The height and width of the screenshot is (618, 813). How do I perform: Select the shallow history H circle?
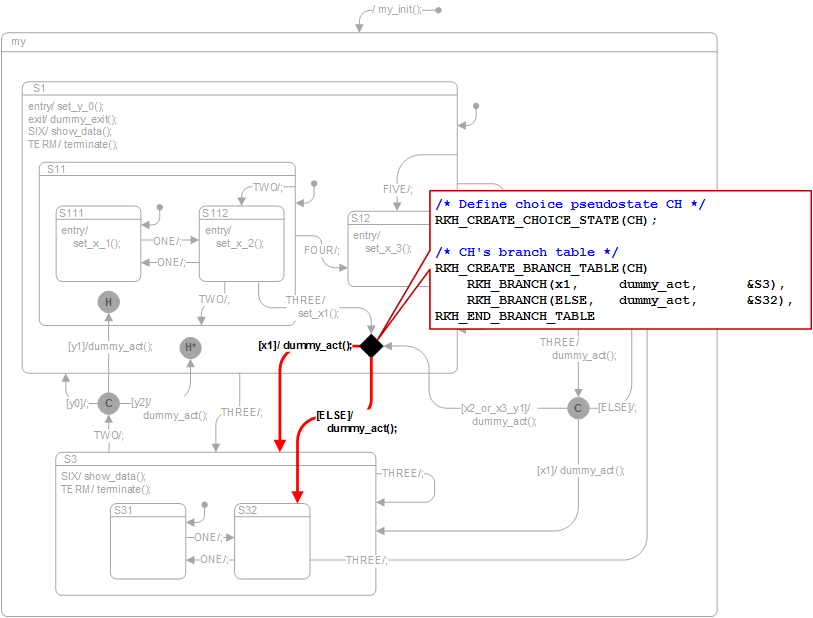click(109, 301)
